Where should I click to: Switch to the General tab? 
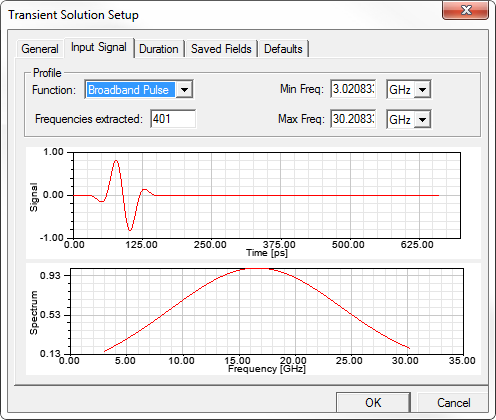pyautogui.click(x=40, y=49)
